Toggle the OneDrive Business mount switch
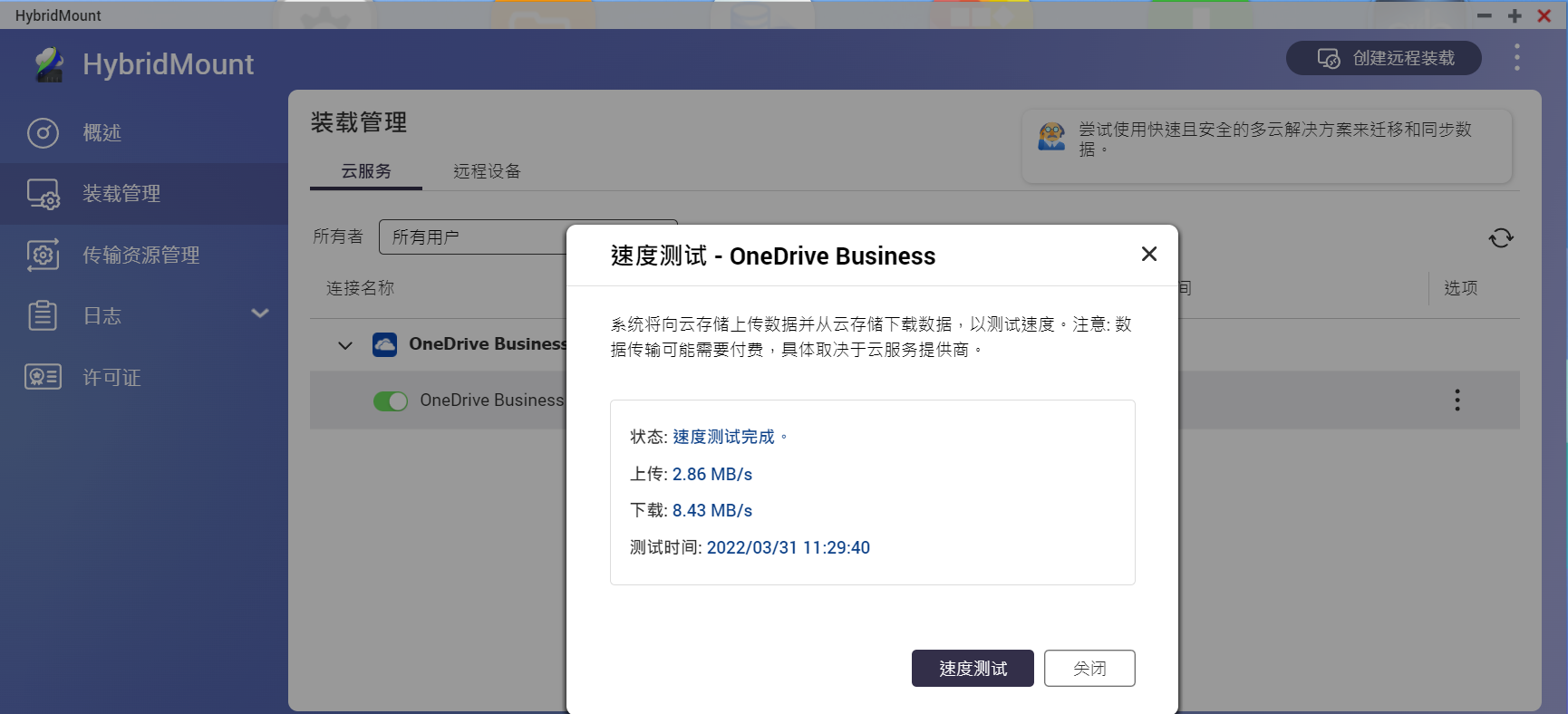 pyautogui.click(x=391, y=400)
